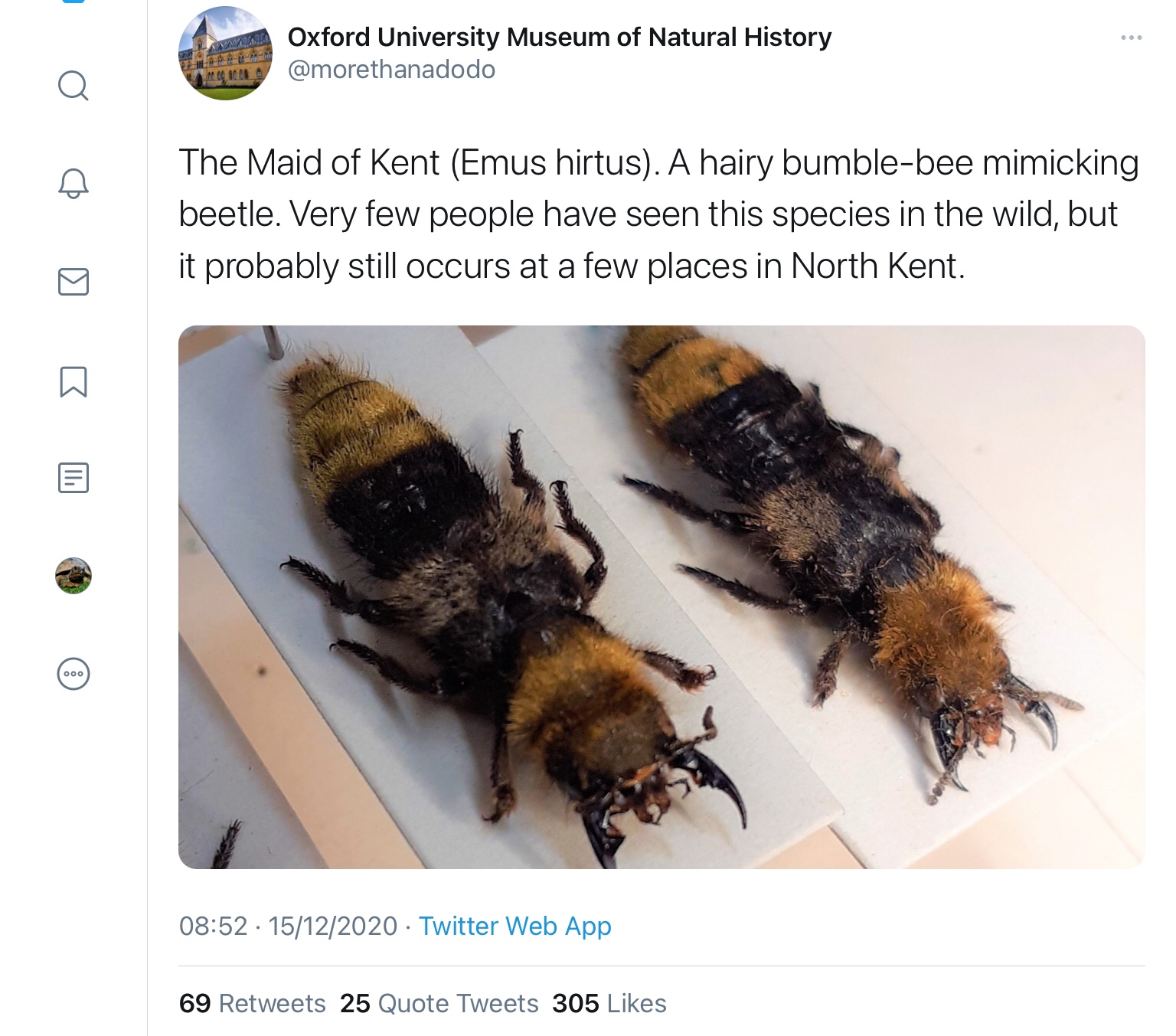Click the museum profile picture
This screenshot has height=1036, width=1176.
coord(225,54)
